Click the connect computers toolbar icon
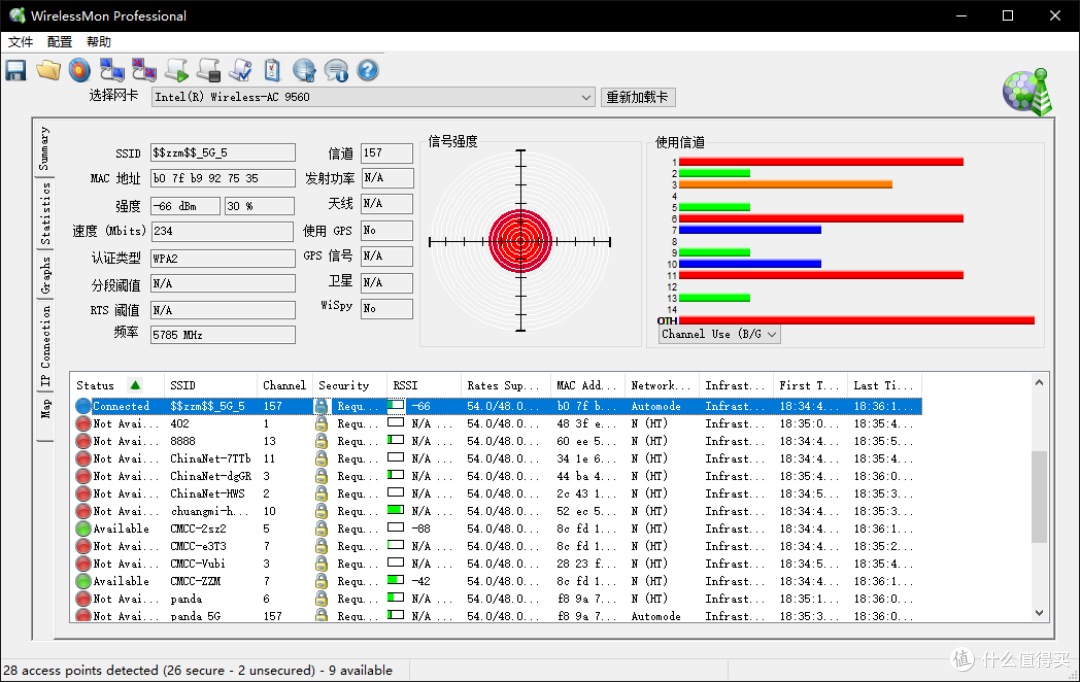The image size is (1080, 682). pyautogui.click(x=112, y=70)
